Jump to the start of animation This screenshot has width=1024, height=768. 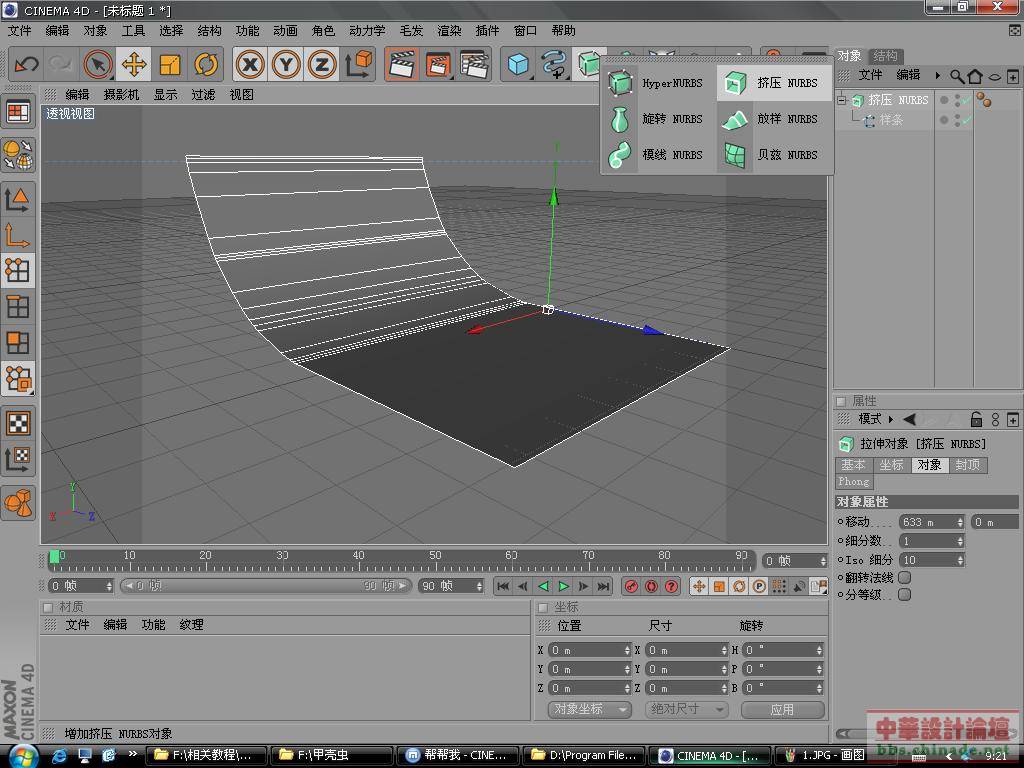[x=503, y=586]
